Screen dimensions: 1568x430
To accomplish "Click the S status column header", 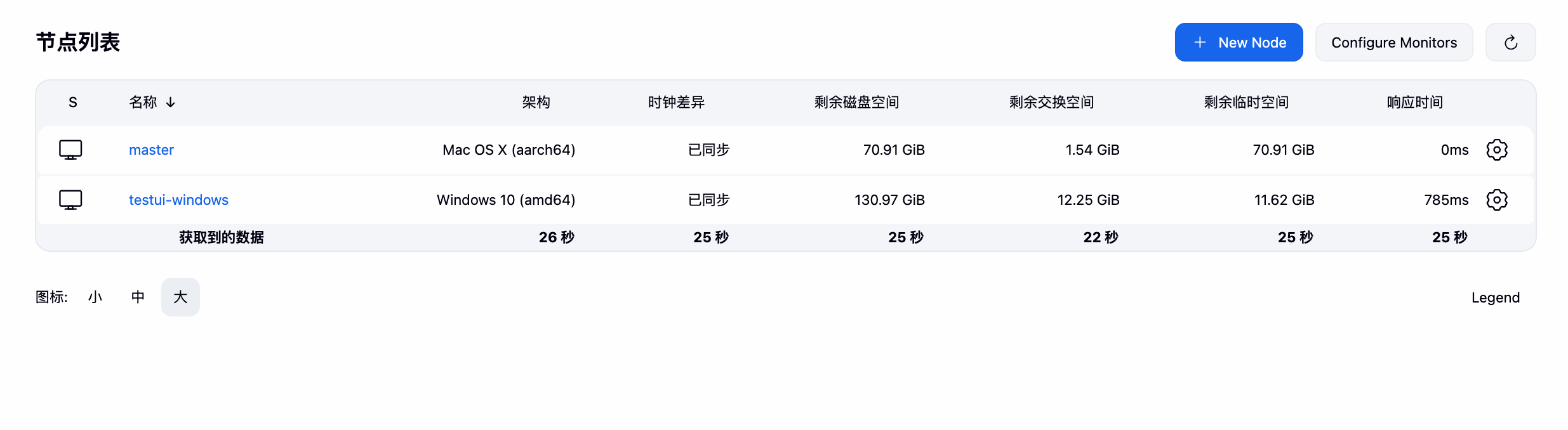I will tap(72, 102).
